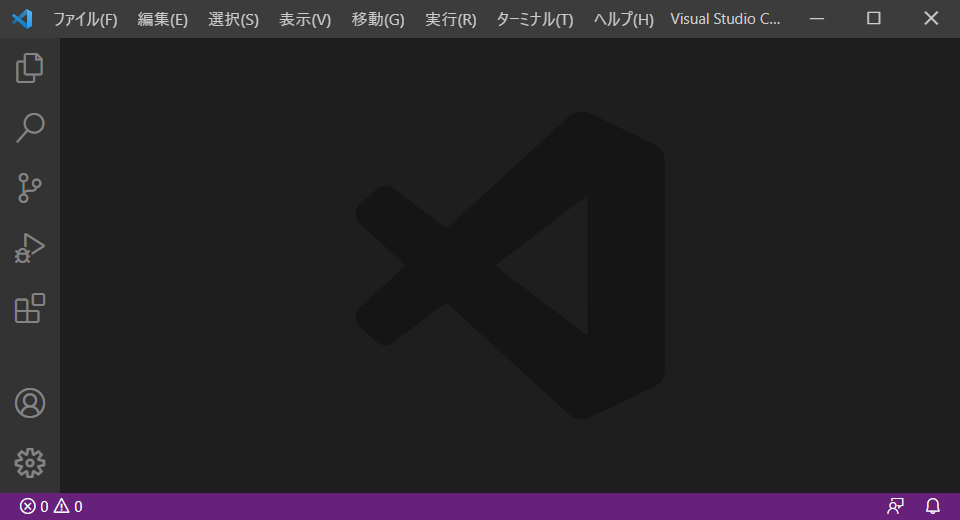Open the 実行(R) menu
960x520 pixels.
[x=451, y=19]
